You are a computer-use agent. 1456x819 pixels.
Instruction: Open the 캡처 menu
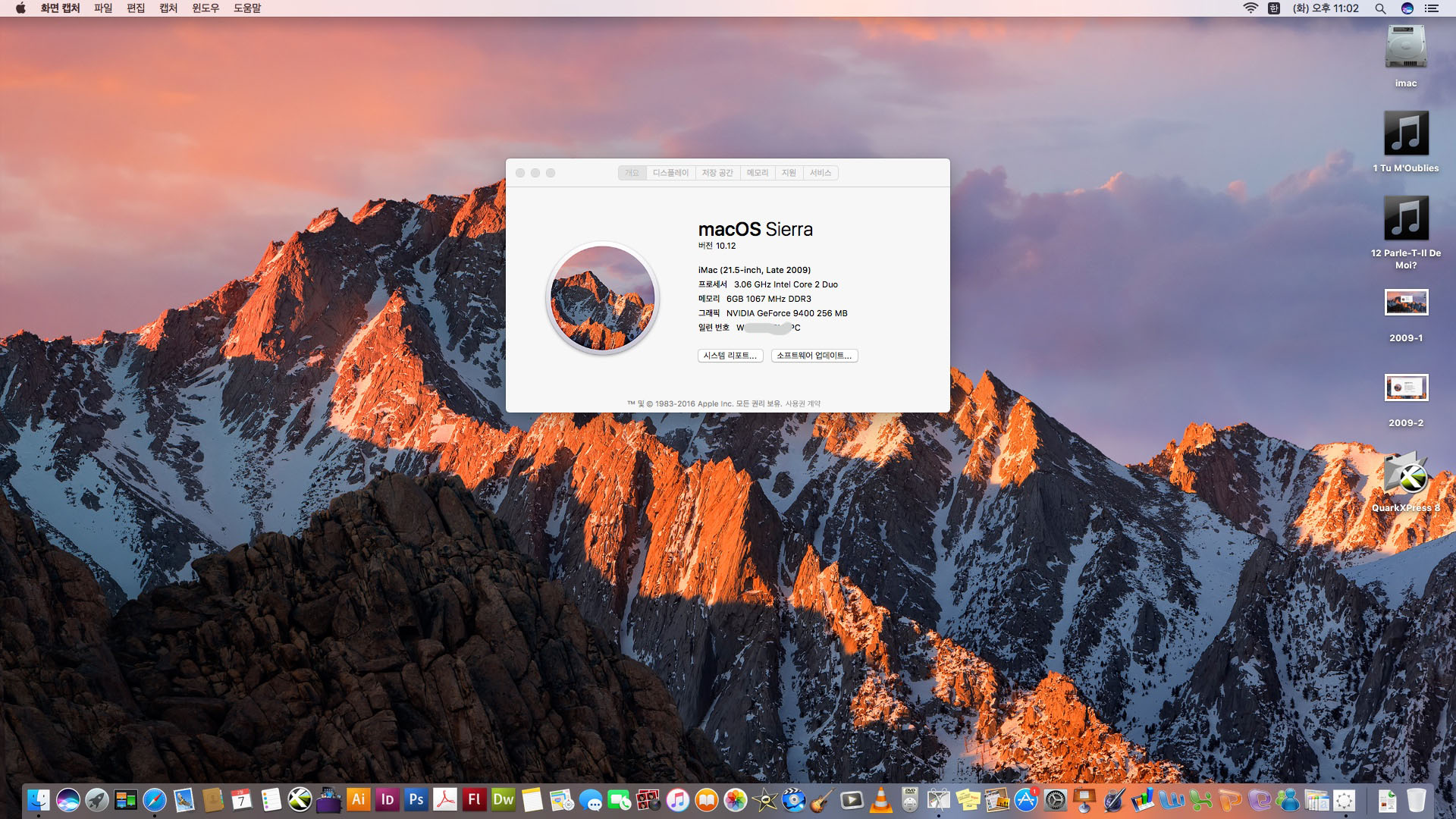168,8
